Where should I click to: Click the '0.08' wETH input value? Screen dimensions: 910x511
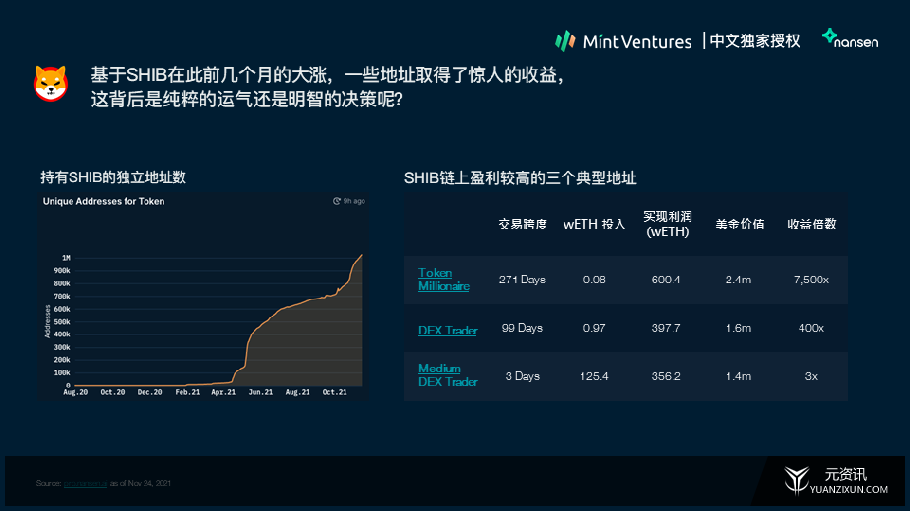click(x=594, y=279)
